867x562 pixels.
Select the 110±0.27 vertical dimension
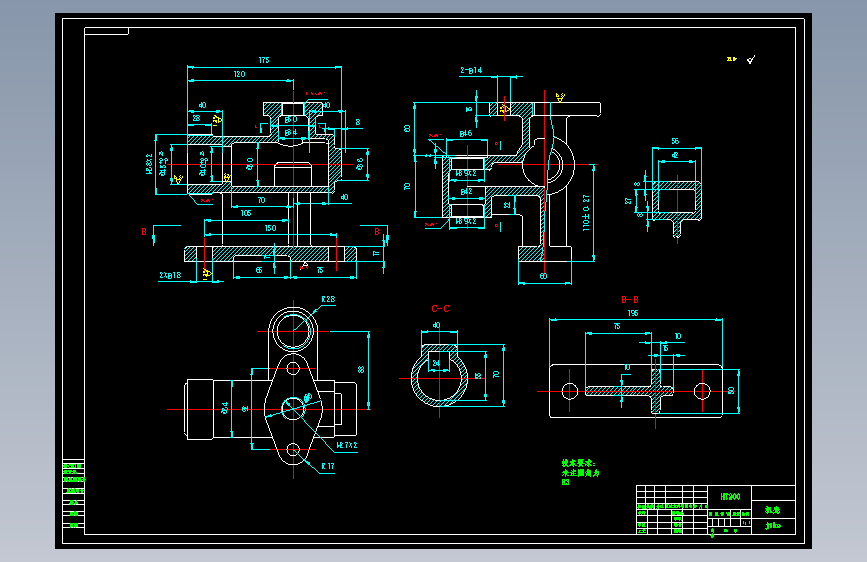(x=586, y=212)
